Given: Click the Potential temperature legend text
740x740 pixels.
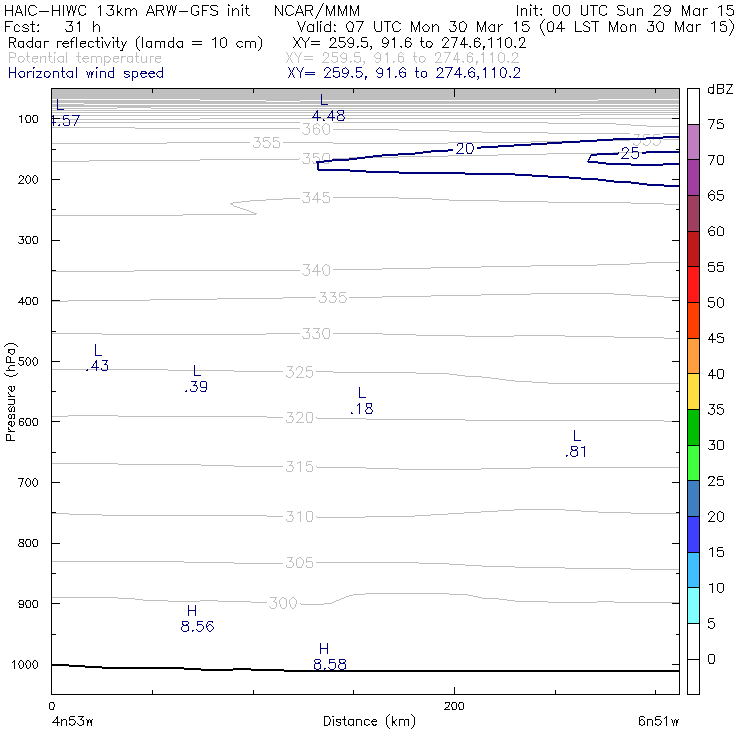Looking at the screenshot, I should pyautogui.click(x=85, y=58).
